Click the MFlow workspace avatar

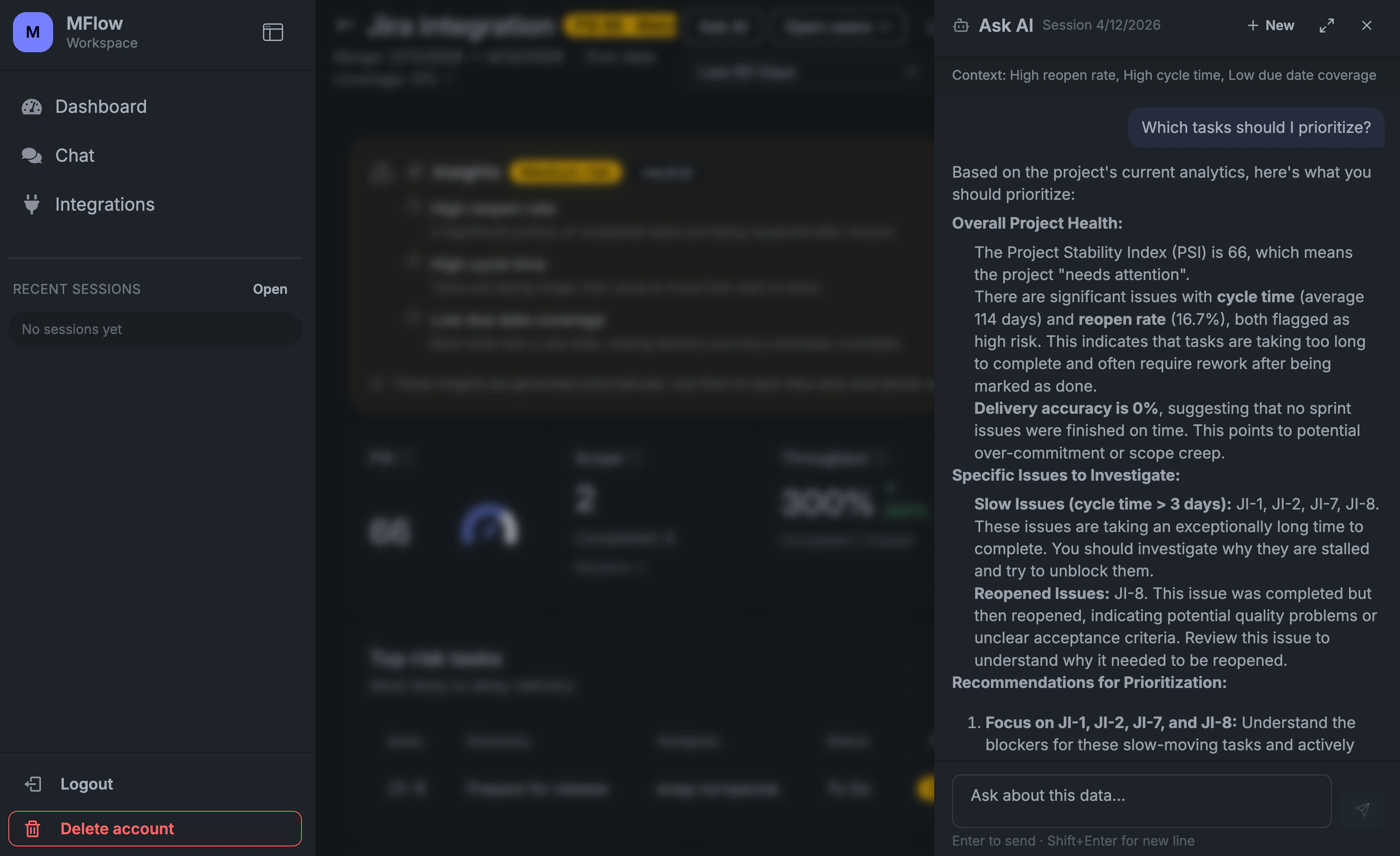tap(32, 32)
